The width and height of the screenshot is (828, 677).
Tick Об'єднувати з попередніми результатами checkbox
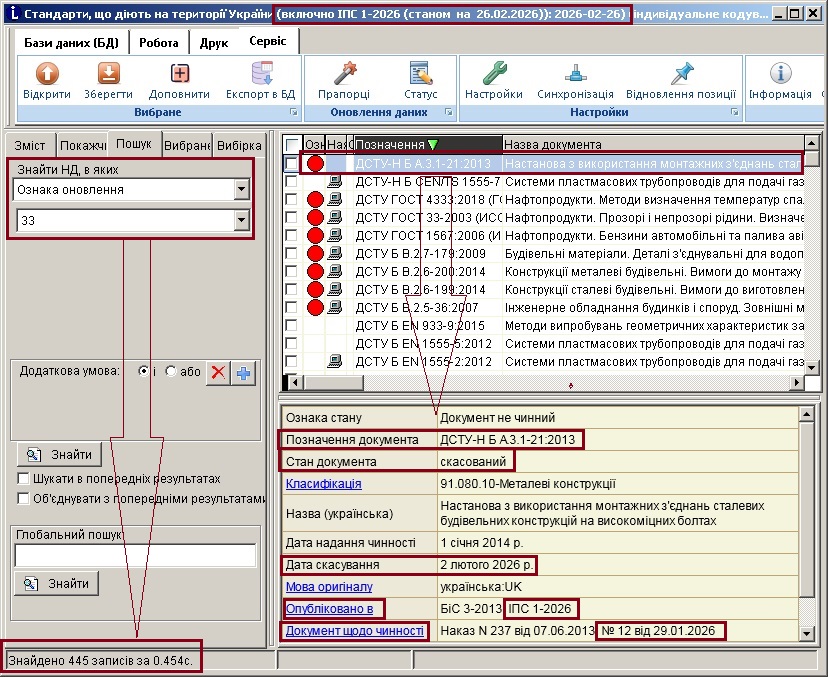[x=24, y=498]
